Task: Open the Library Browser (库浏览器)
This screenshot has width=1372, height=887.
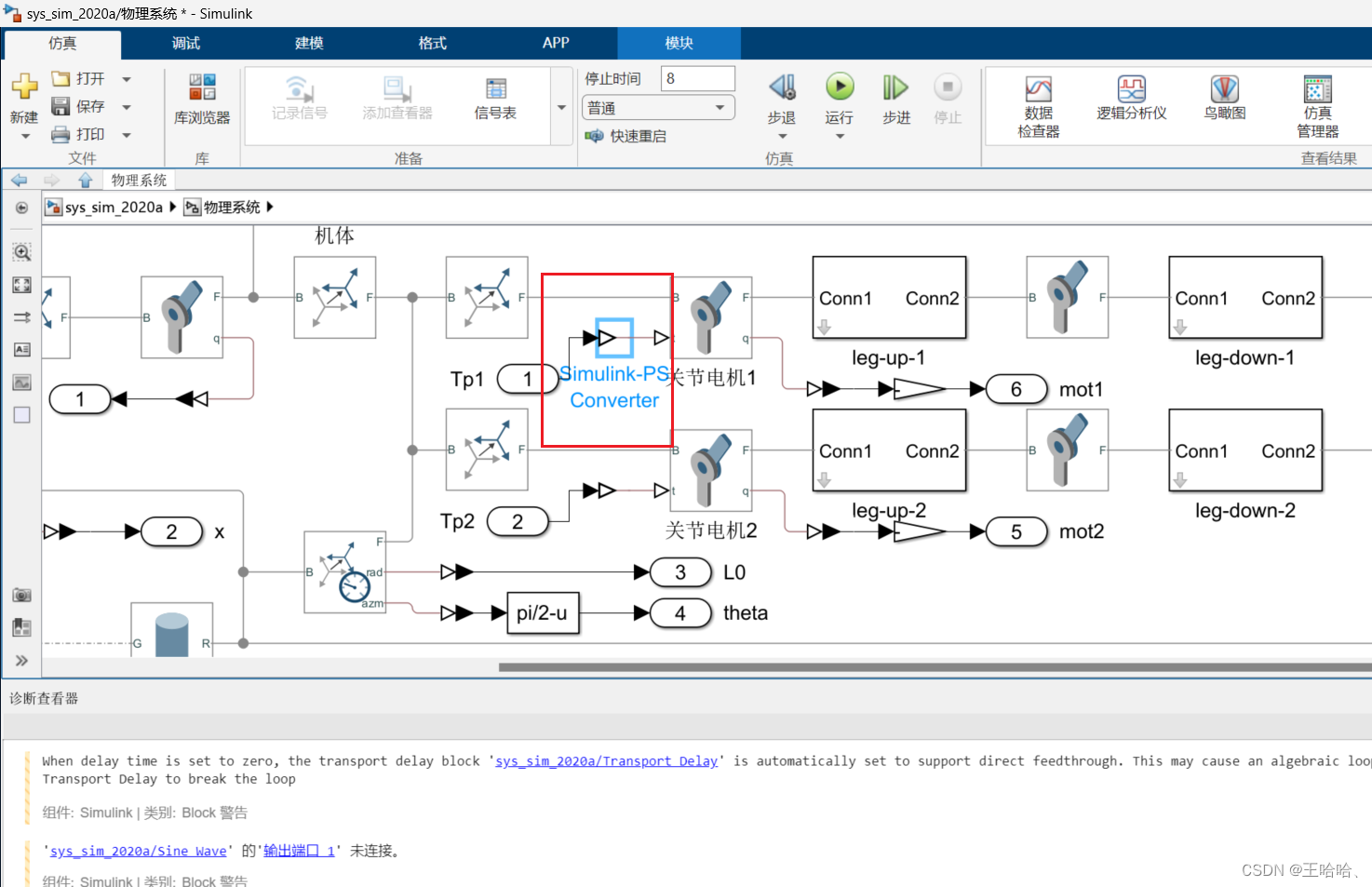Action: 202,100
